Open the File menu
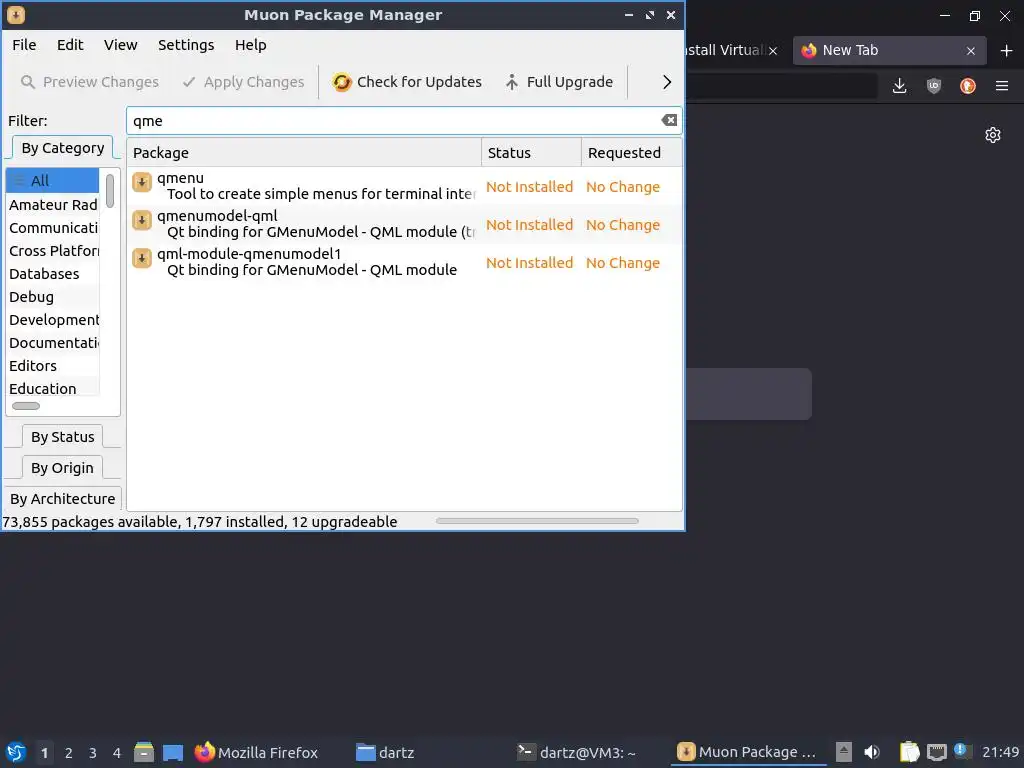The image size is (1024, 768). [x=24, y=45]
